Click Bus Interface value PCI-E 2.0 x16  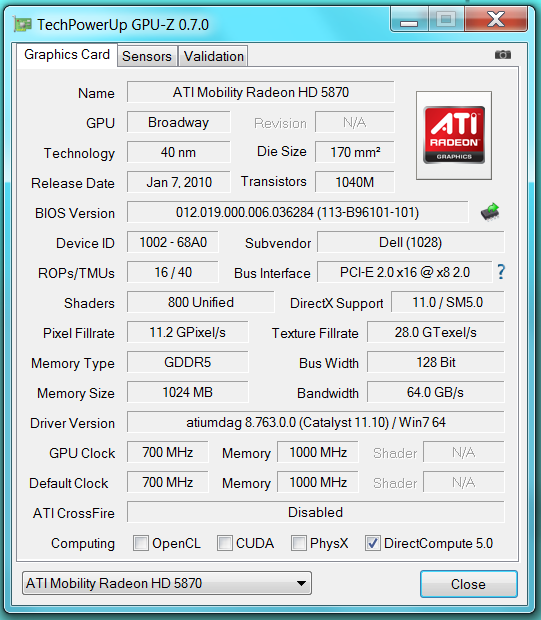[405, 272]
